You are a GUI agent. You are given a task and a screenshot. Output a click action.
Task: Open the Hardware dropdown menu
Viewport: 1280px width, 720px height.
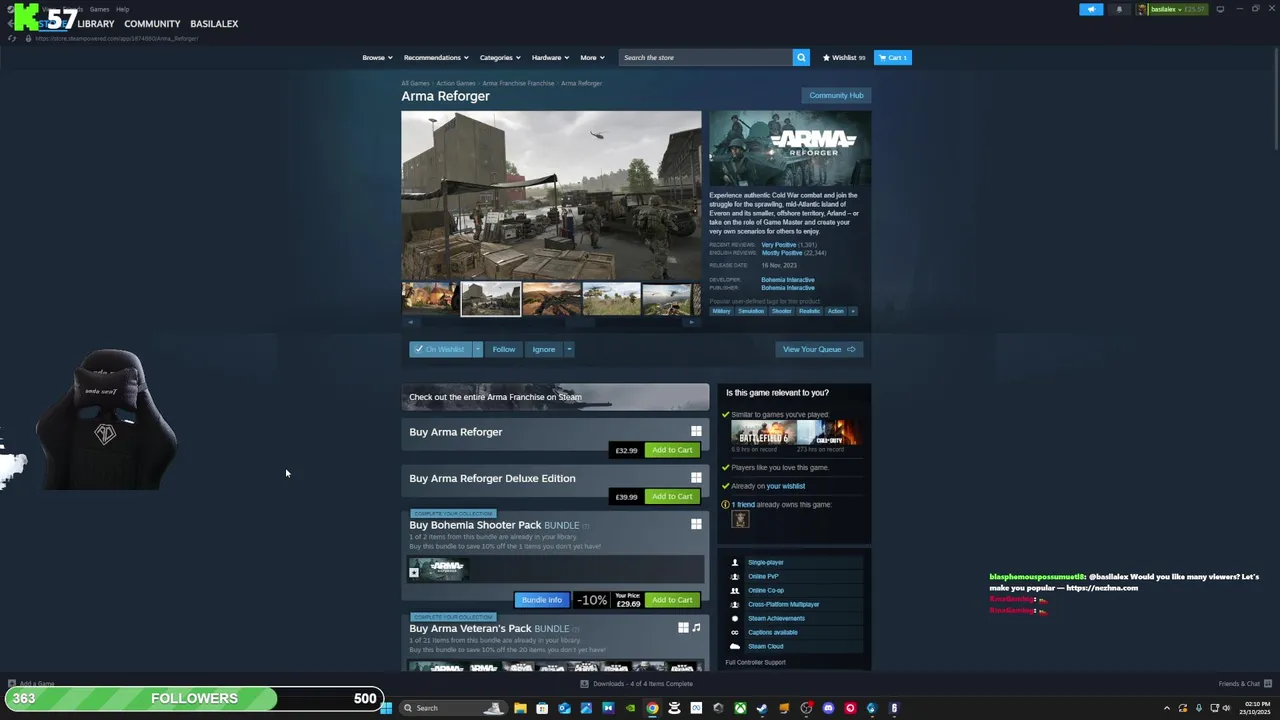click(550, 57)
